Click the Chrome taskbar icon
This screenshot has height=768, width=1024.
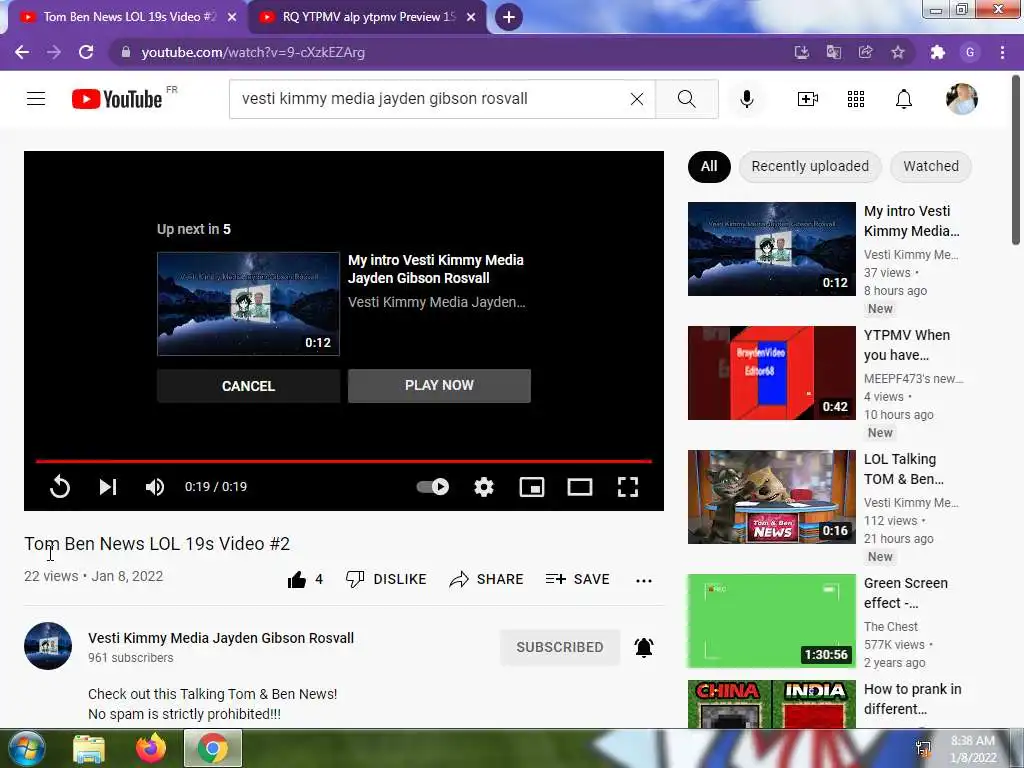tap(213, 749)
